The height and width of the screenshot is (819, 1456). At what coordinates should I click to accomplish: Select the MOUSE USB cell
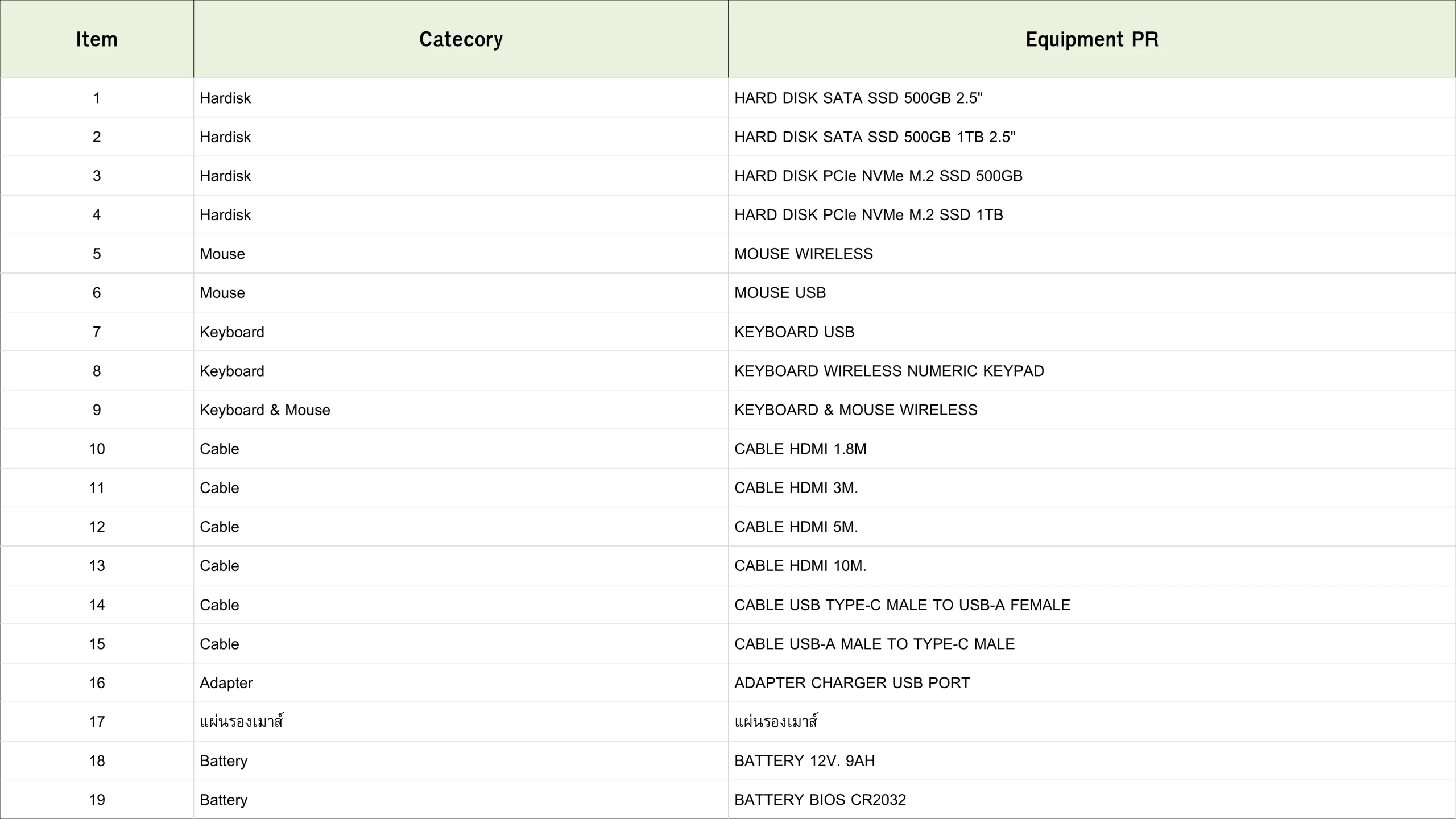click(780, 293)
